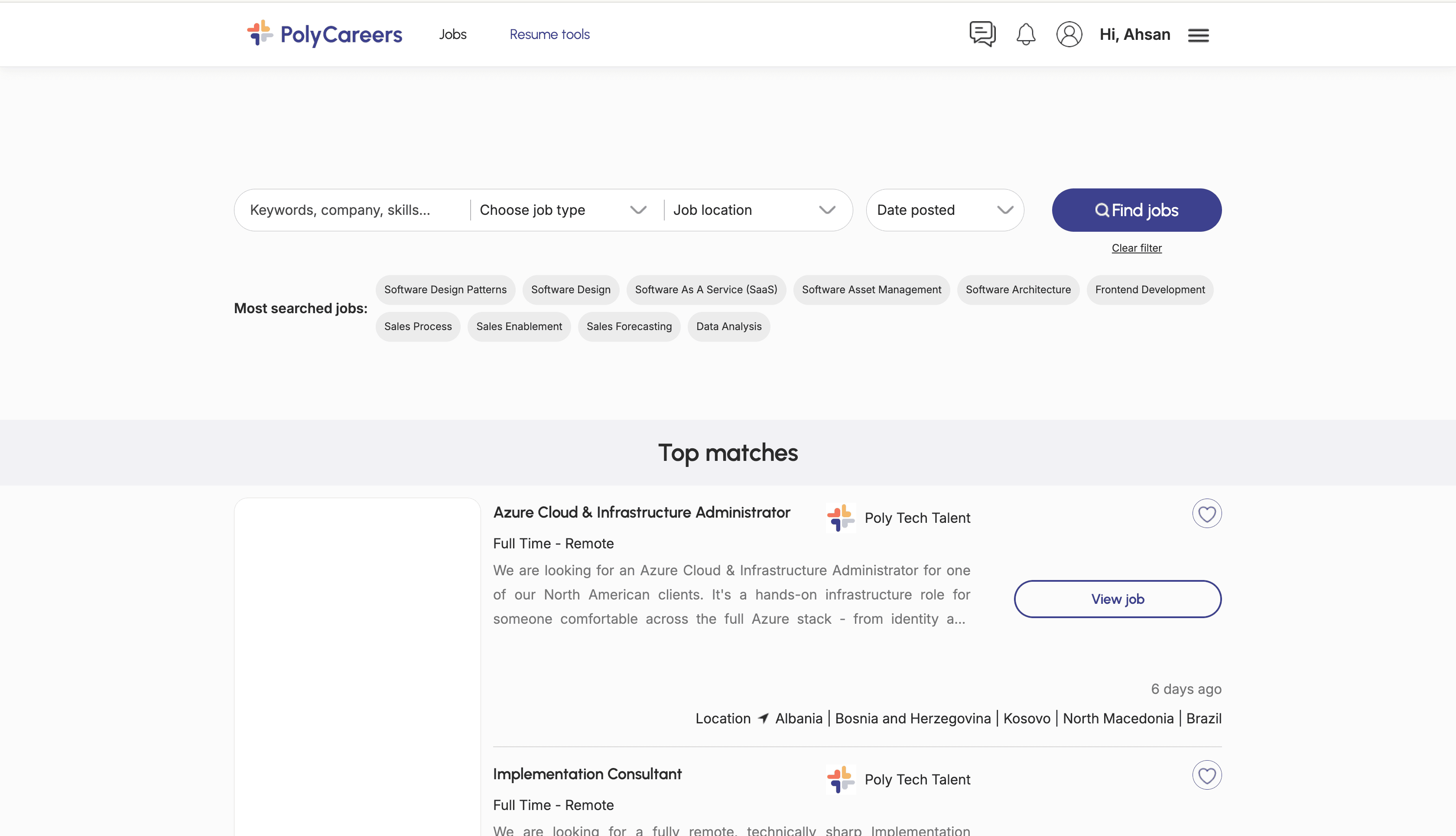The height and width of the screenshot is (836, 1456).
Task: Select Software Architecture tag
Action: pyautogui.click(x=1018, y=290)
